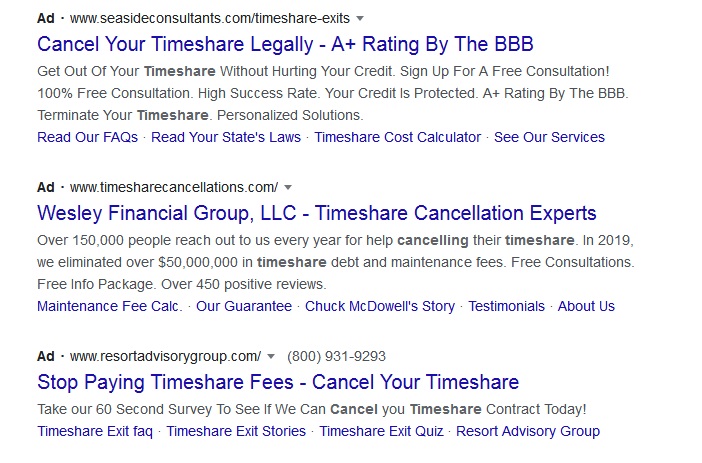The image size is (702, 463).
Task: Click the 'See Our Services' sitelink
Action: click(549, 137)
